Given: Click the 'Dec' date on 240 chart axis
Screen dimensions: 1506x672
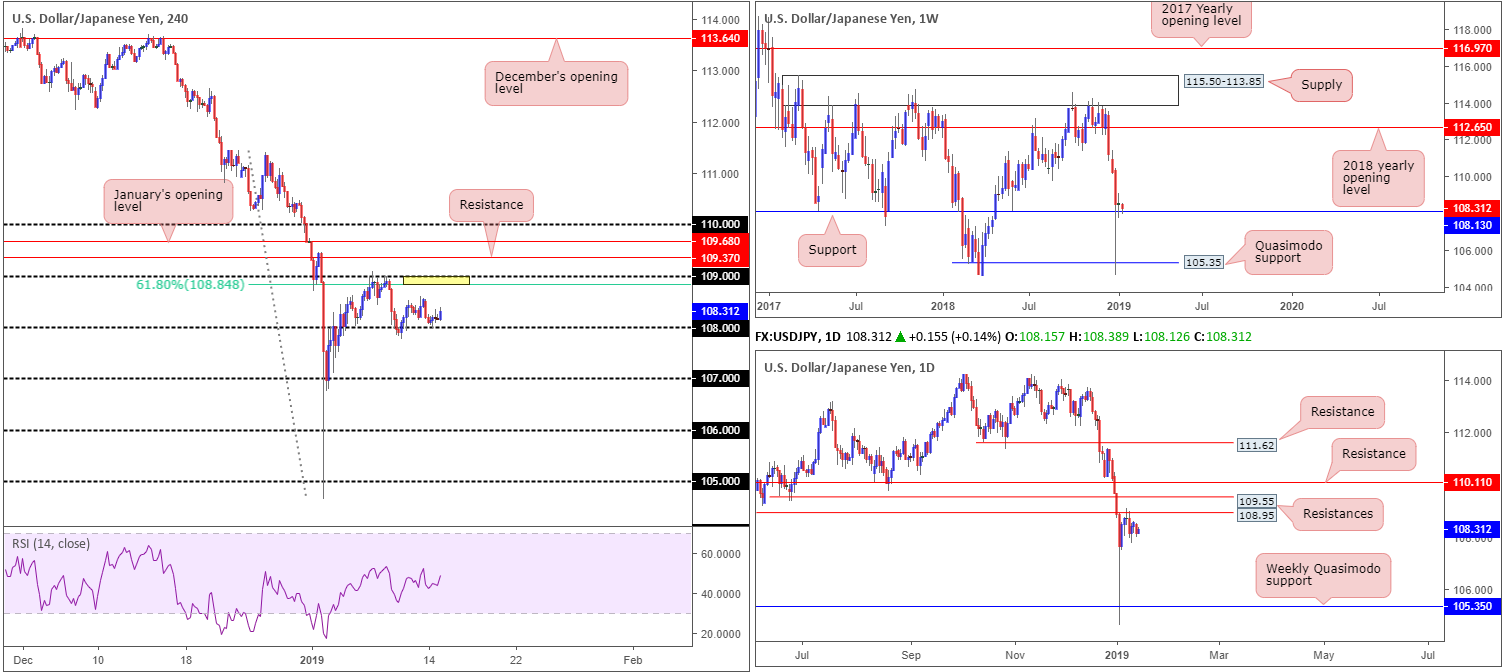Looking at the screenshot, I should point(22,660).
